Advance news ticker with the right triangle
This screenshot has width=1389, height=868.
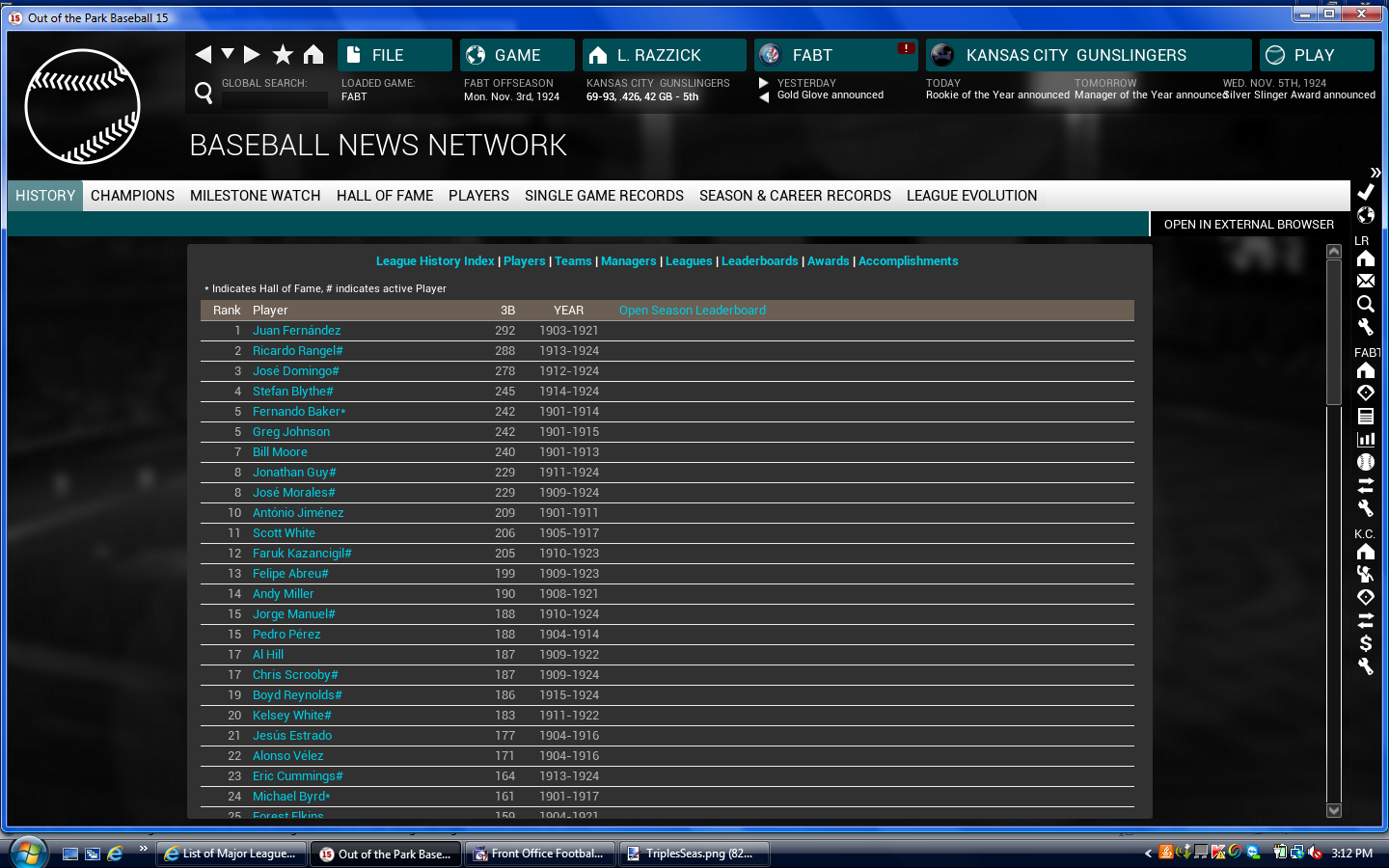coord(764,83)
